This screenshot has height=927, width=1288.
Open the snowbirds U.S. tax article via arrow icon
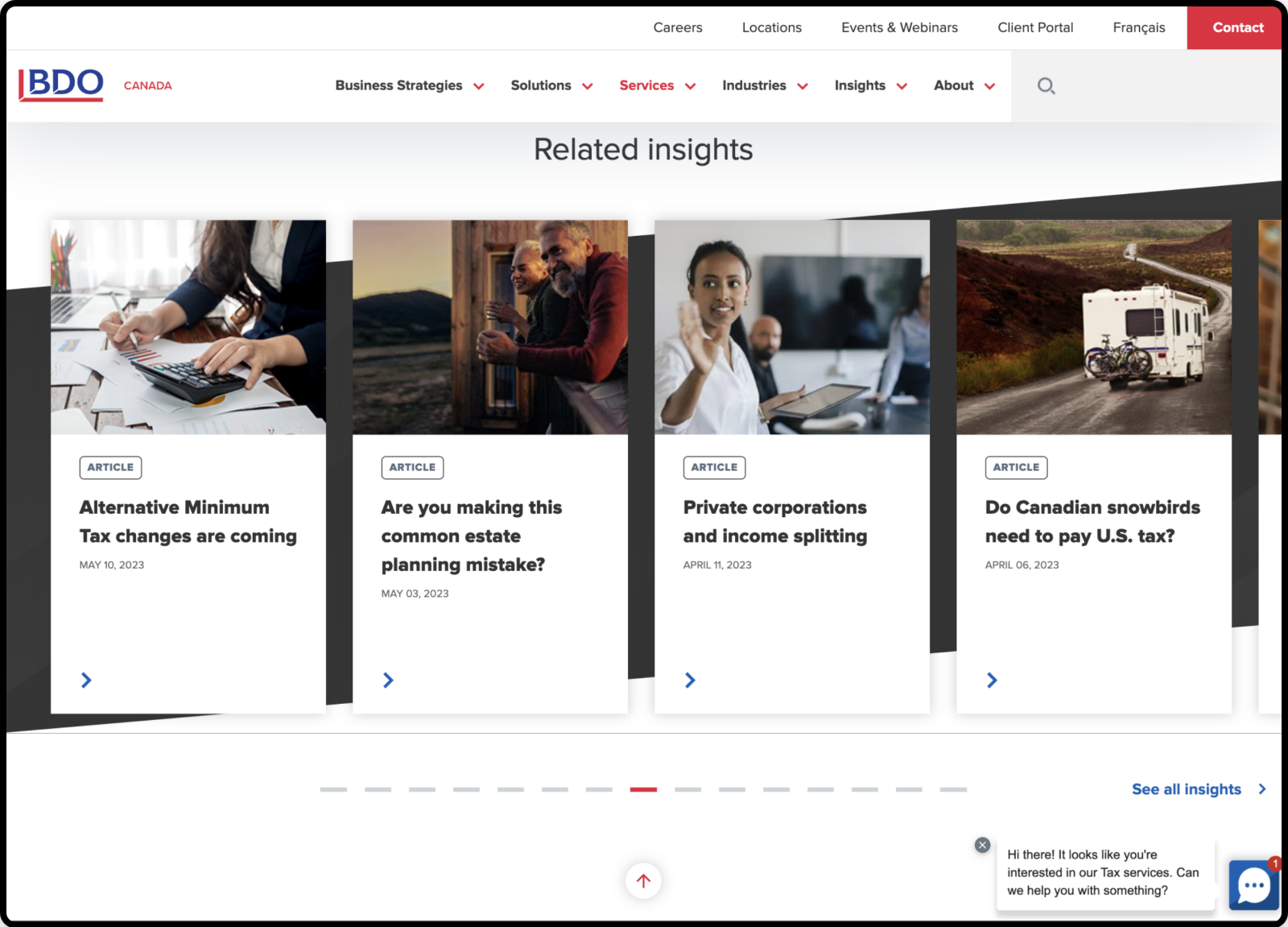(x=992, y=680)
